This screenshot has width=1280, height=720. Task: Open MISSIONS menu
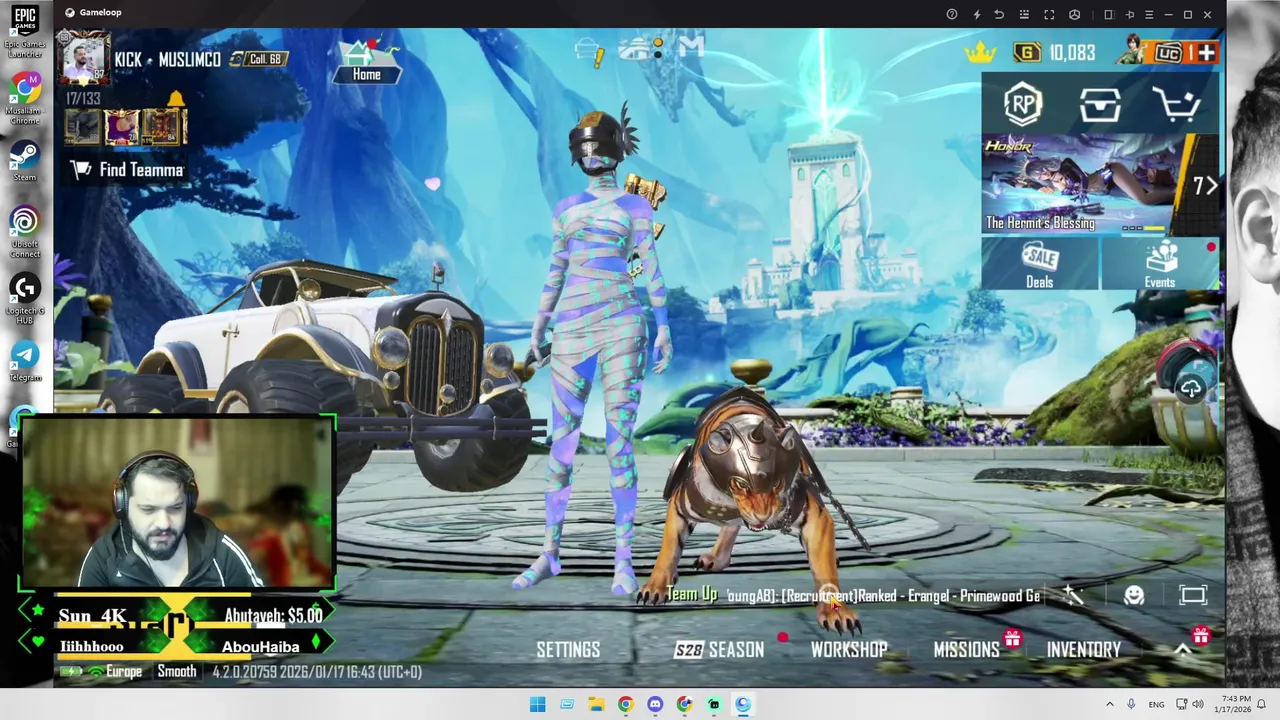[966, 650]
